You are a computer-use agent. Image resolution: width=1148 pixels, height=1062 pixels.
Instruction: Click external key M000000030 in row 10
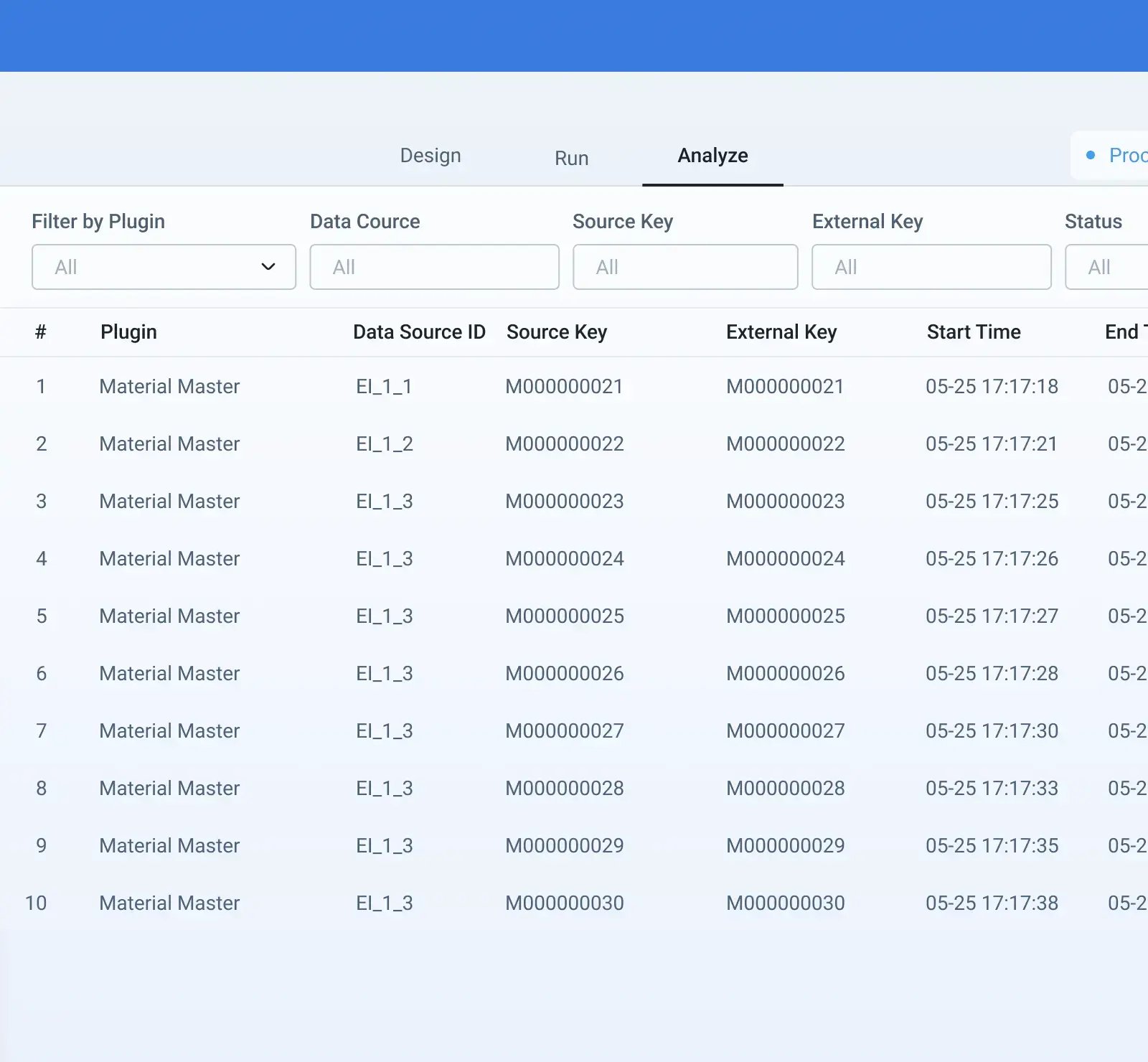click(x=786, y=903)
